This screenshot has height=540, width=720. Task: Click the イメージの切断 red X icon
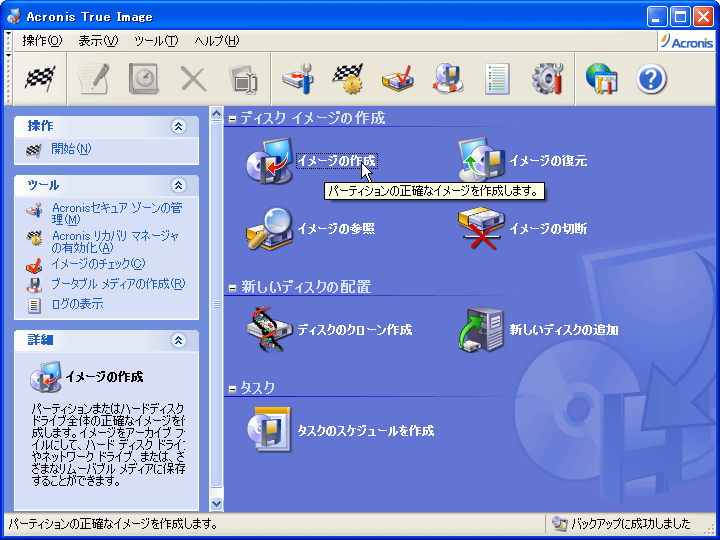tap(481, 228)
